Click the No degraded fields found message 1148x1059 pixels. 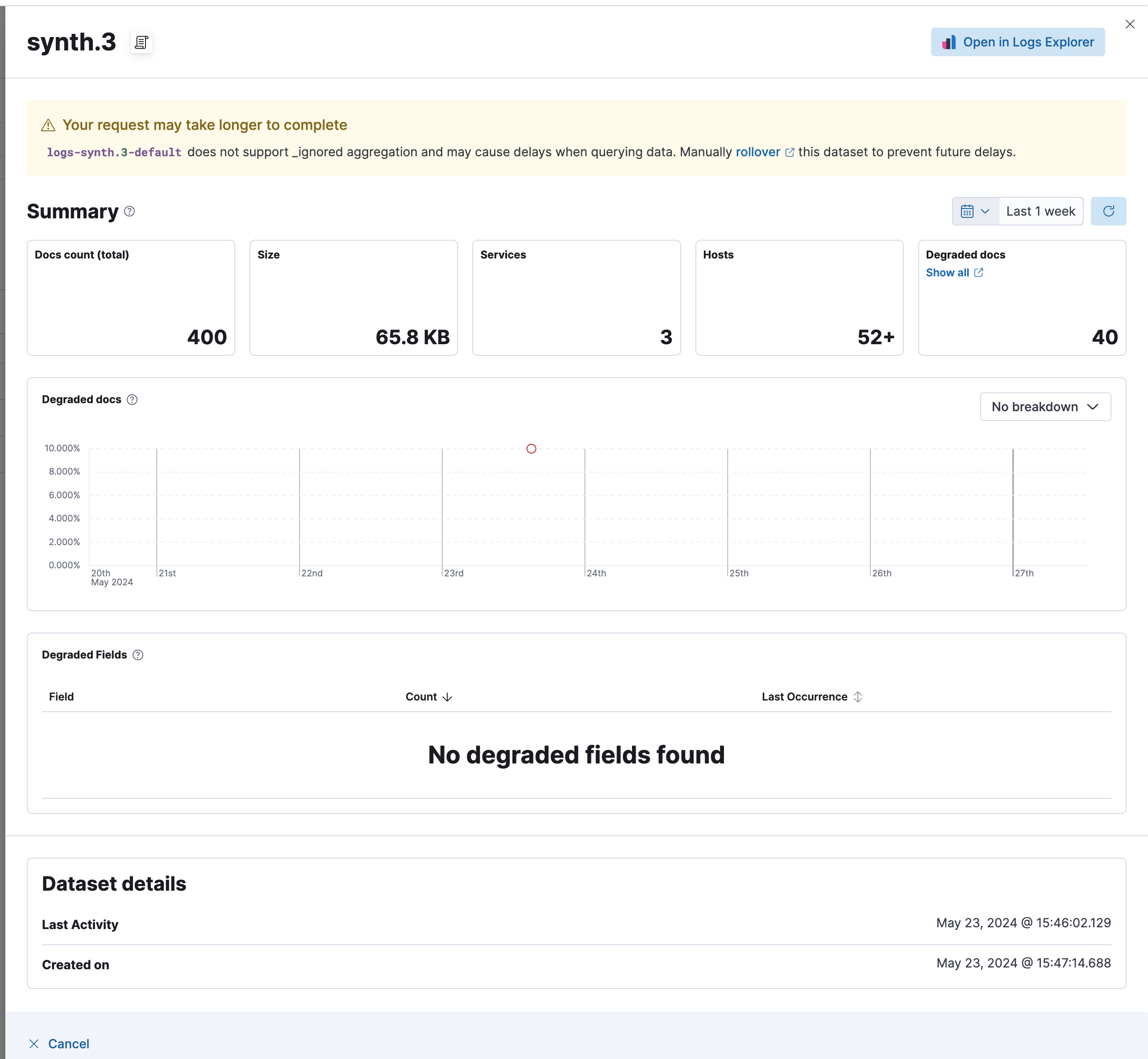(x=576, y=755)
